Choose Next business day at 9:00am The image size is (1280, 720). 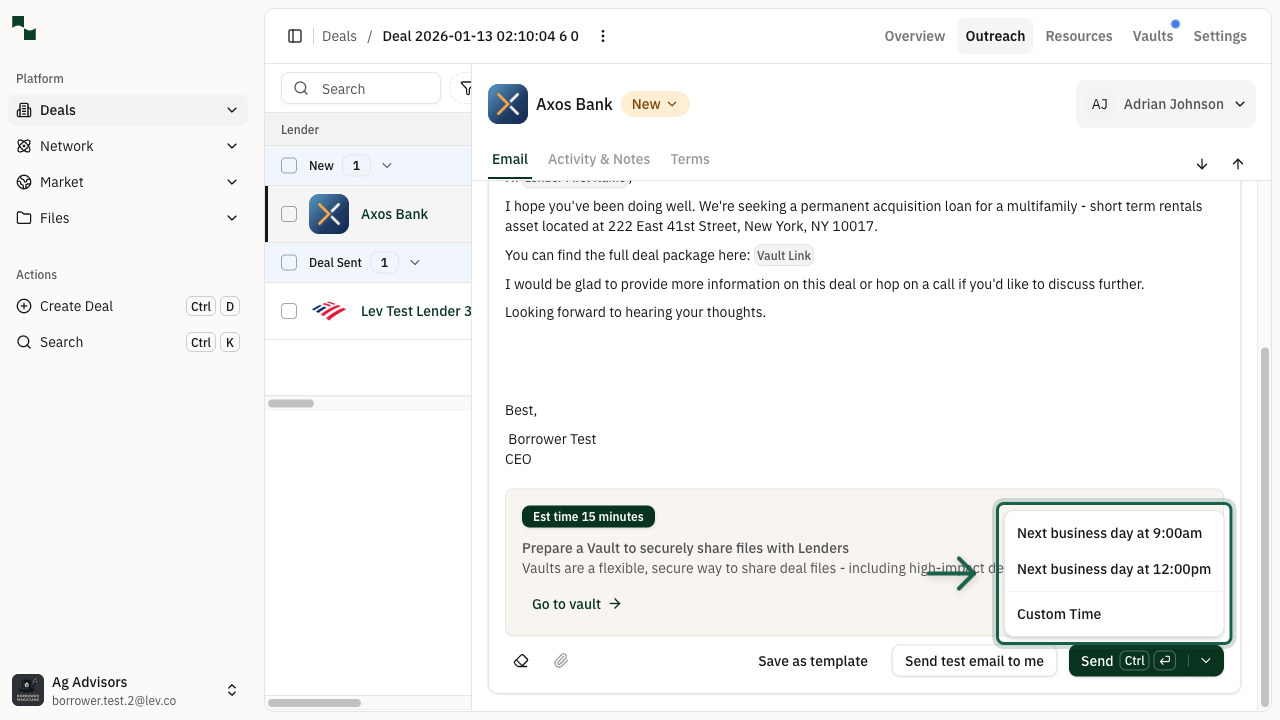coord(1109,533)
